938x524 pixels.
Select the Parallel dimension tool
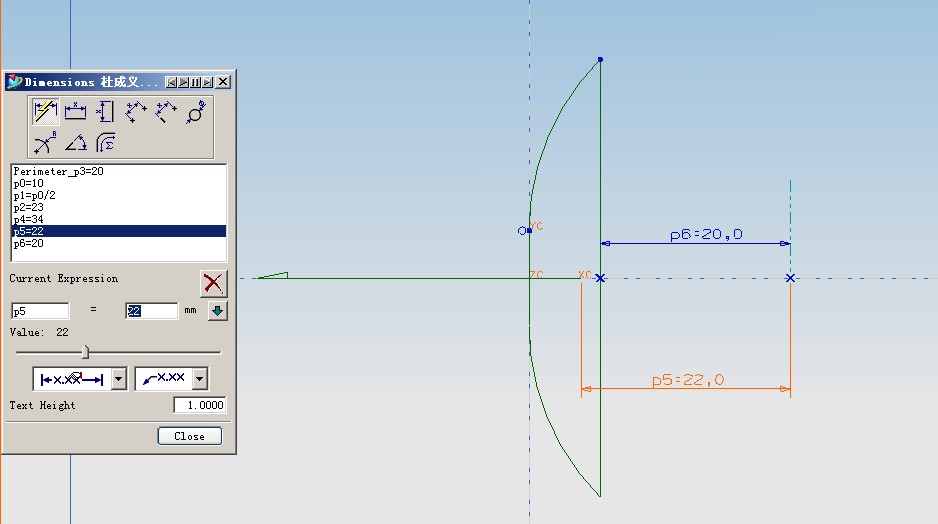click(136, 112)
